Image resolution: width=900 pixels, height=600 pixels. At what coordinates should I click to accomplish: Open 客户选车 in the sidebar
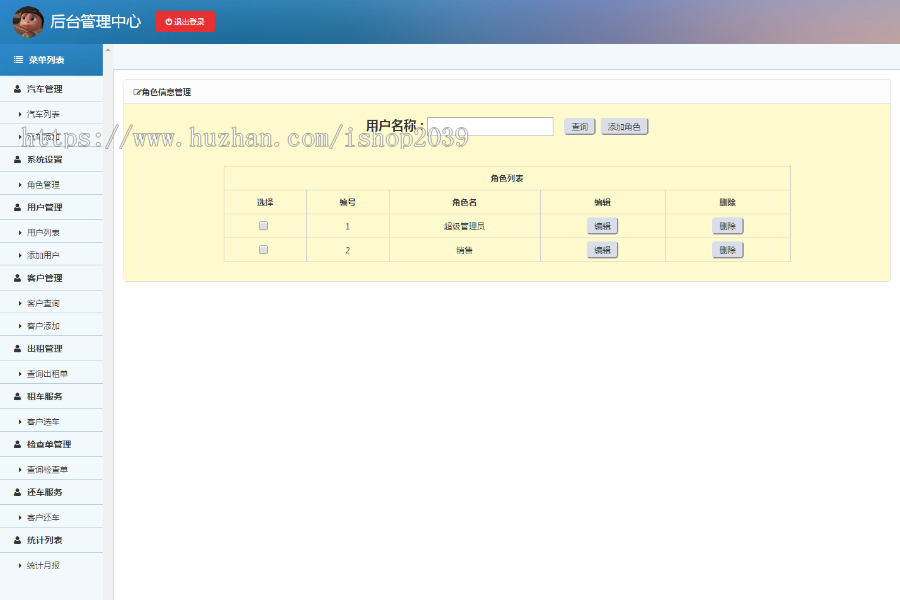click(43, 421)
